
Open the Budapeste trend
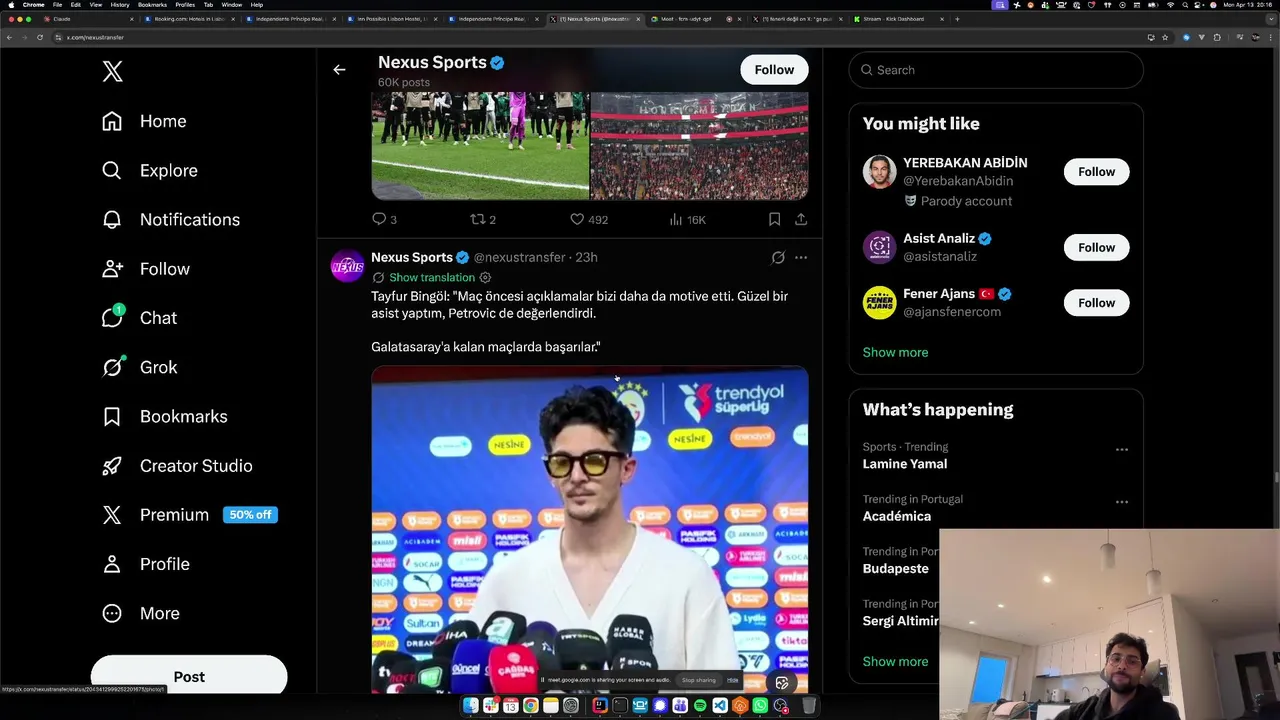pyautogui.click(x=896, y=568)
